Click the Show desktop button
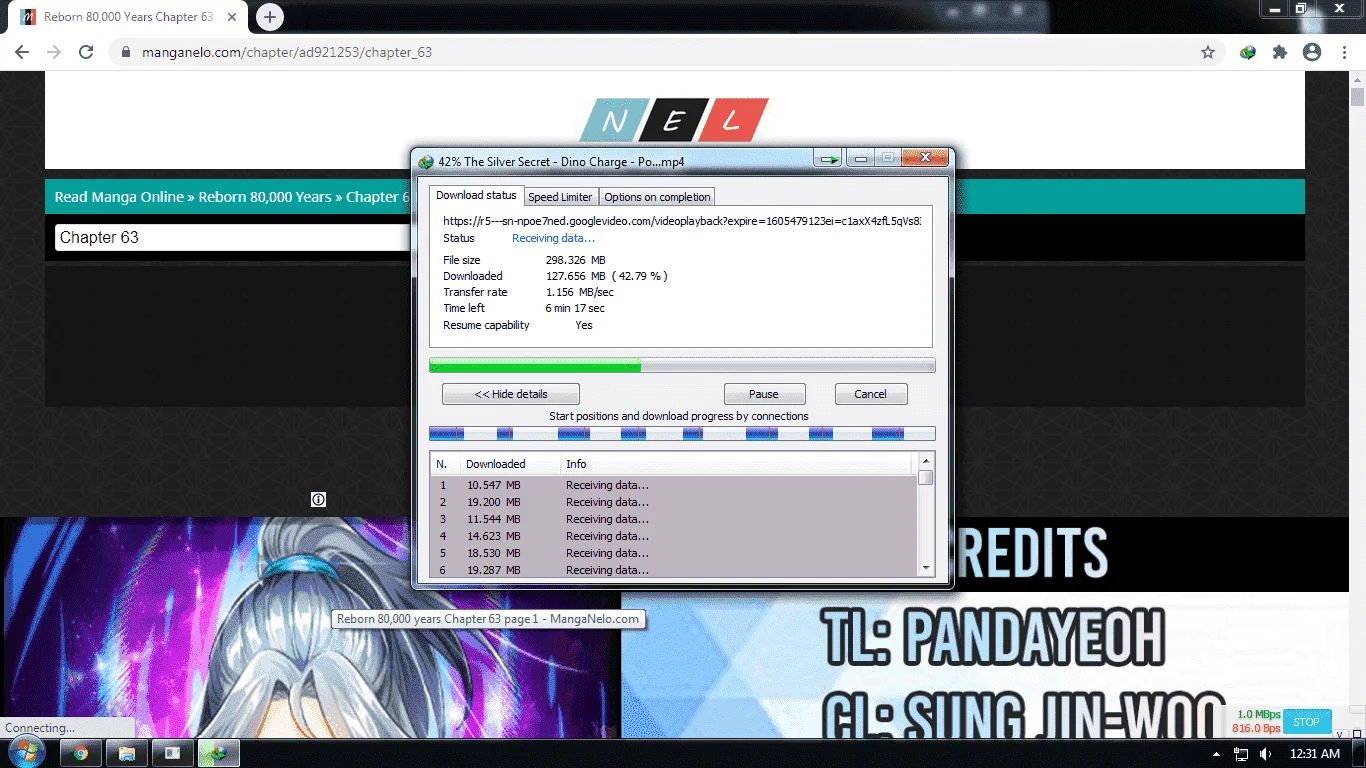This screenshot has height=768, width=1366. tap(1359, 754)
